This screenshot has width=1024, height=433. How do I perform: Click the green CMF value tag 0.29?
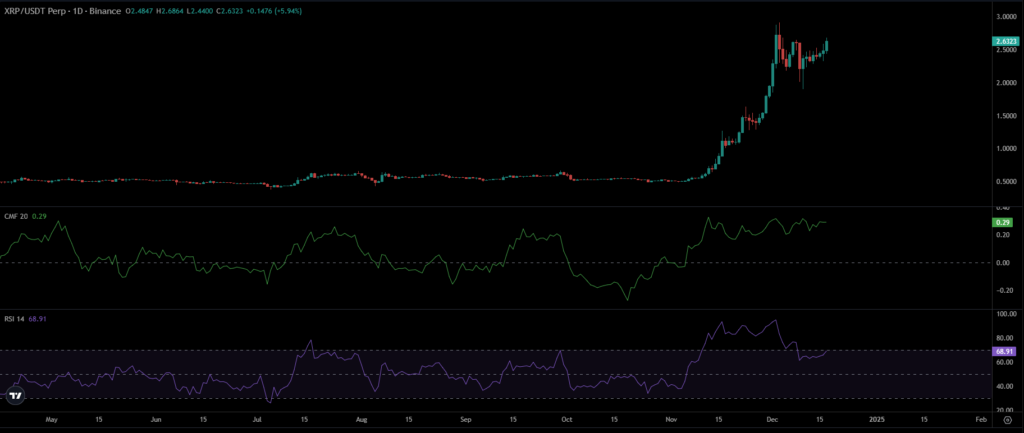tap(1002, 222)
